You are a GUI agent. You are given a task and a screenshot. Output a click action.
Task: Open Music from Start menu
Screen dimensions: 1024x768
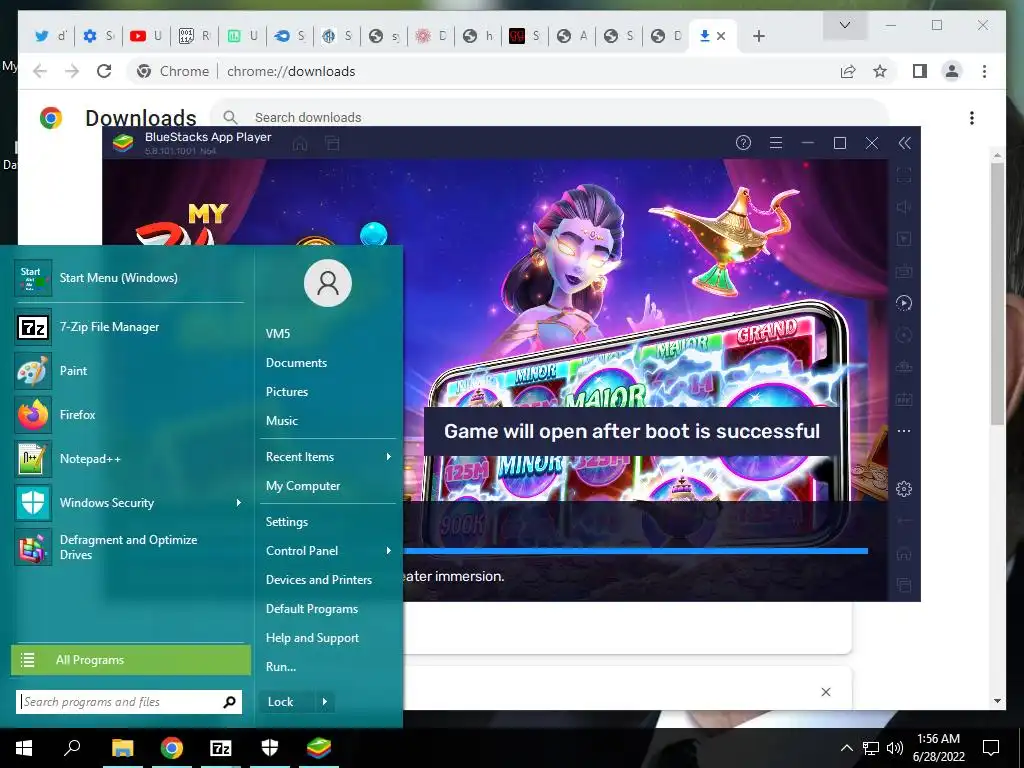281,421
